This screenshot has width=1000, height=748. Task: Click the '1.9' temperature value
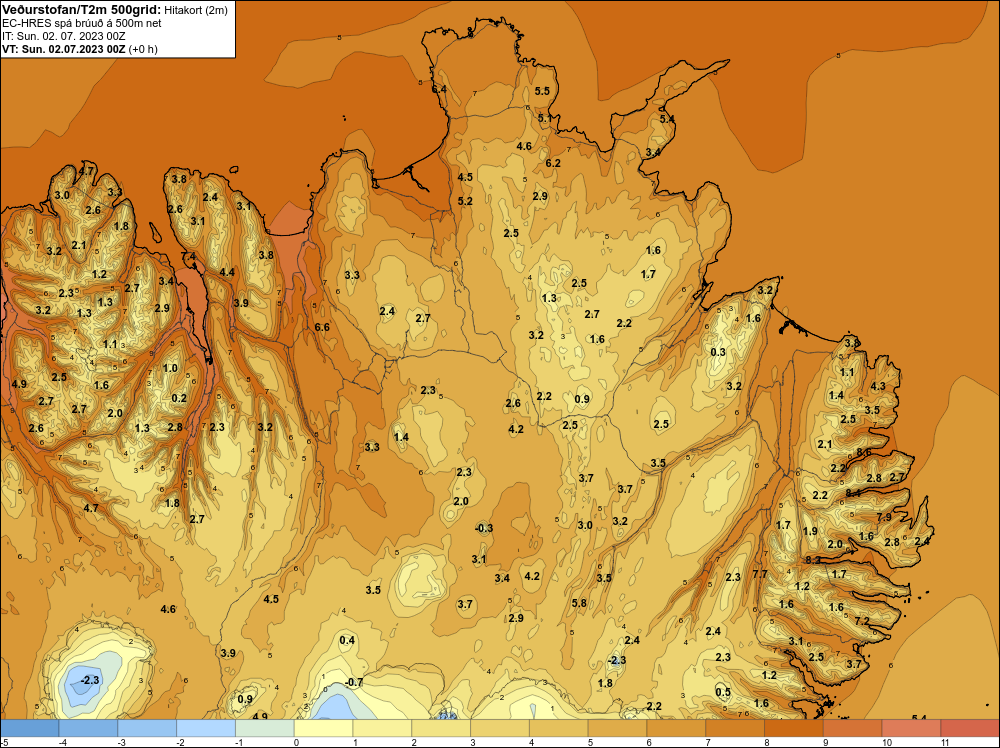[x=810, y=531]
